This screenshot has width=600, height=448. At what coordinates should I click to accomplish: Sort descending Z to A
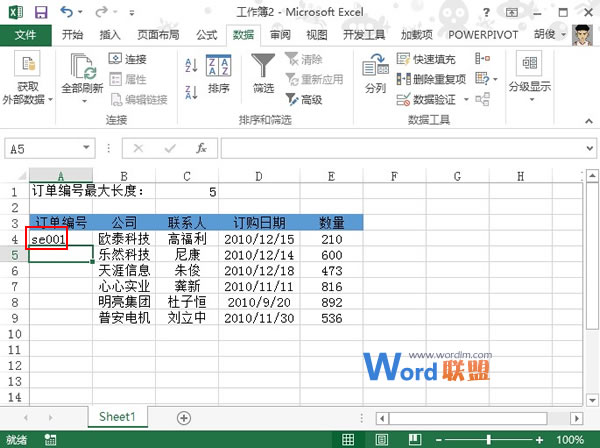coord(191,92)
